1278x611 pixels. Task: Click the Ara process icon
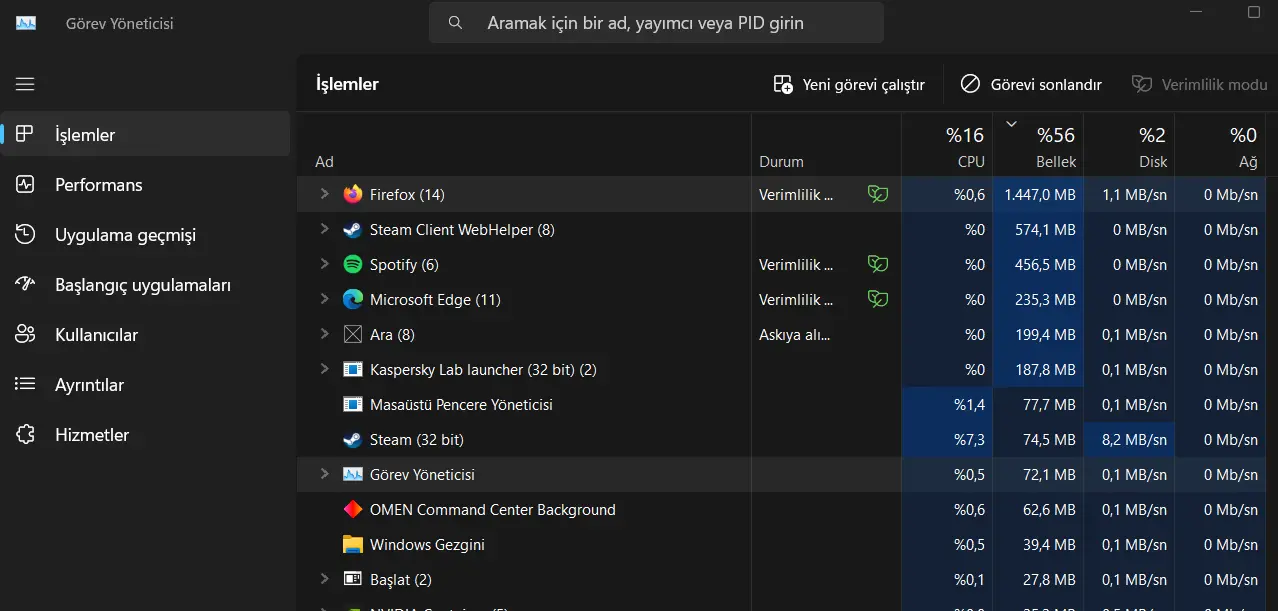tap(352, 335)
